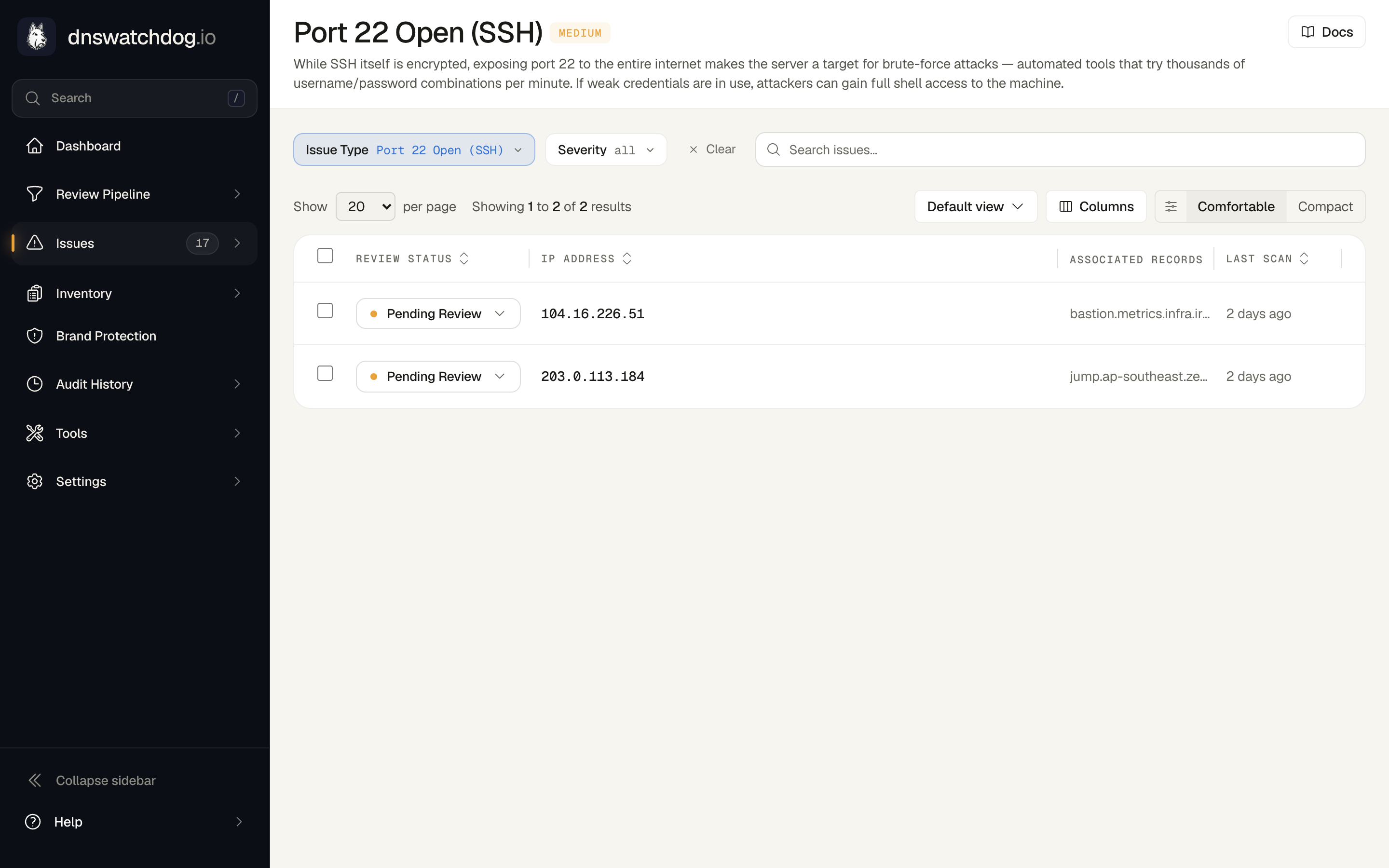1389x868 pixels.
Task: Open the Issue Type filter dropdown
Action: (414, 150)
